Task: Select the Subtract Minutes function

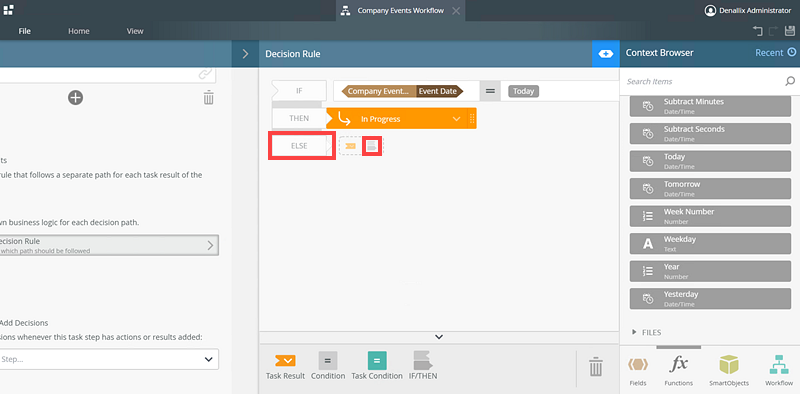Action: point(710,105)
